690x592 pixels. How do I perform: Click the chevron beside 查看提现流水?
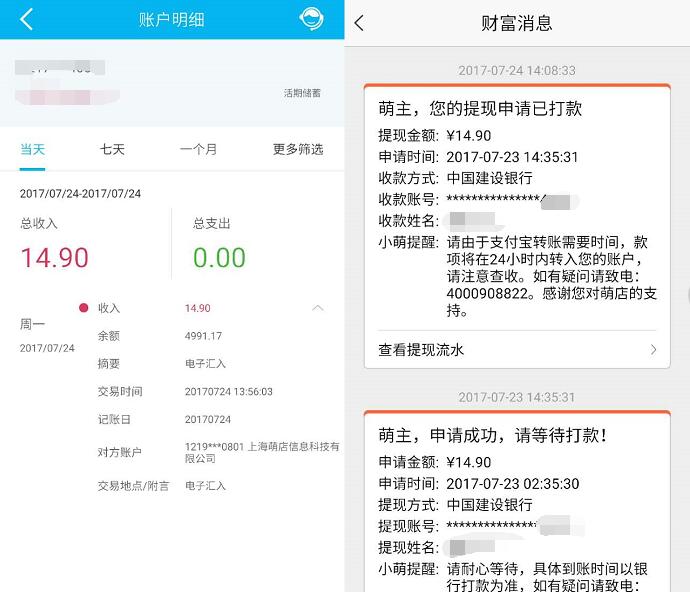(x=653, y=350)
